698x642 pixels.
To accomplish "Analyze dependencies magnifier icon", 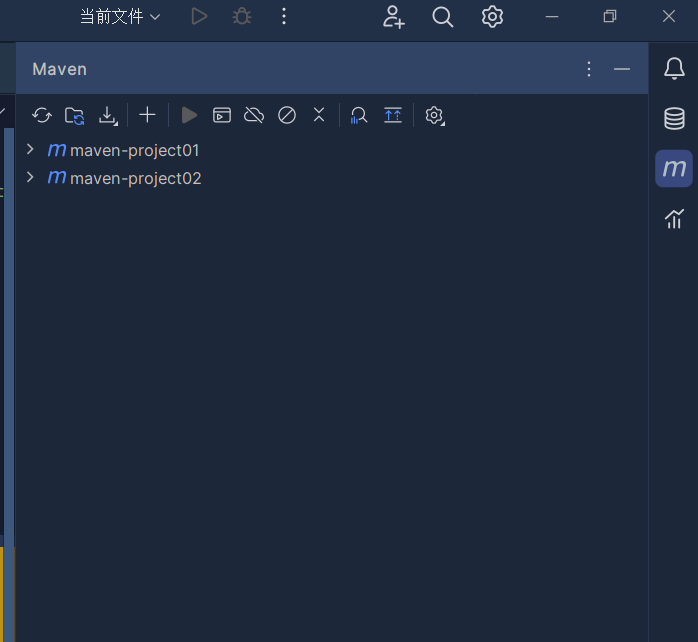I will pyautogui.click(x=359, y=115).
